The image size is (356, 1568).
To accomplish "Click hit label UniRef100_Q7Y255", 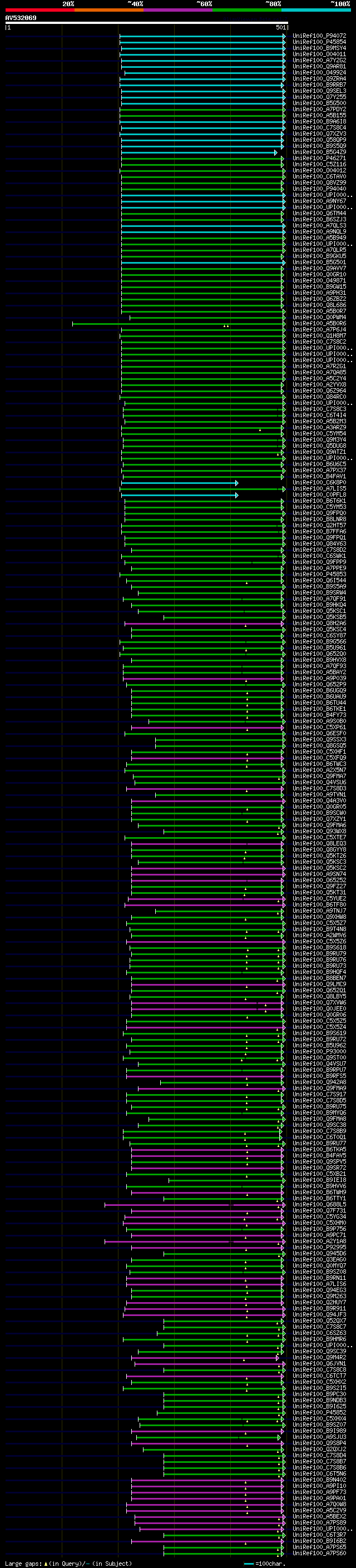I will tap(319, 97).
